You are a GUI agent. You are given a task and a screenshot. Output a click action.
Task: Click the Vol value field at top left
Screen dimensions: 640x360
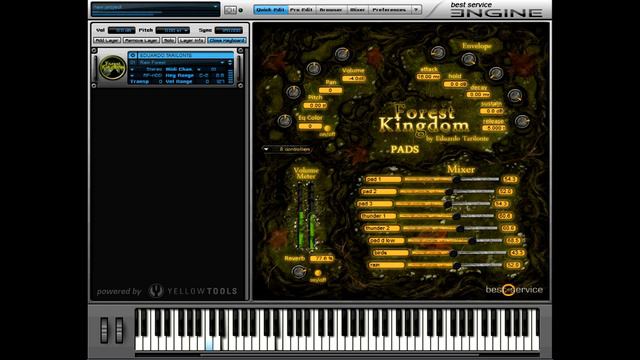click(121, 31)
